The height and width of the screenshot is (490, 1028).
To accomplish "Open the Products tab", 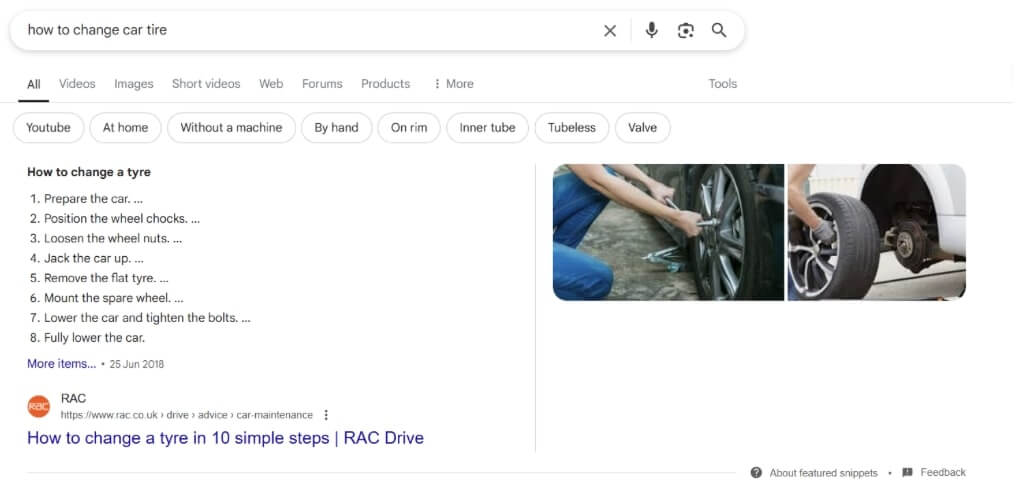I will [386, 84].
